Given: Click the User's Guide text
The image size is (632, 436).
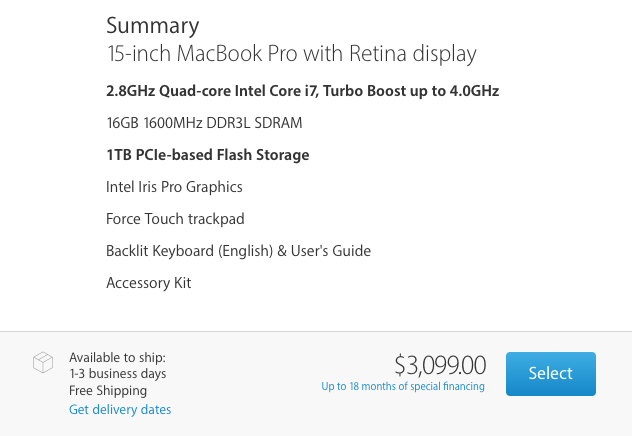Looking at the screenshot, I should pyautogui.click(x=331, y=251).
